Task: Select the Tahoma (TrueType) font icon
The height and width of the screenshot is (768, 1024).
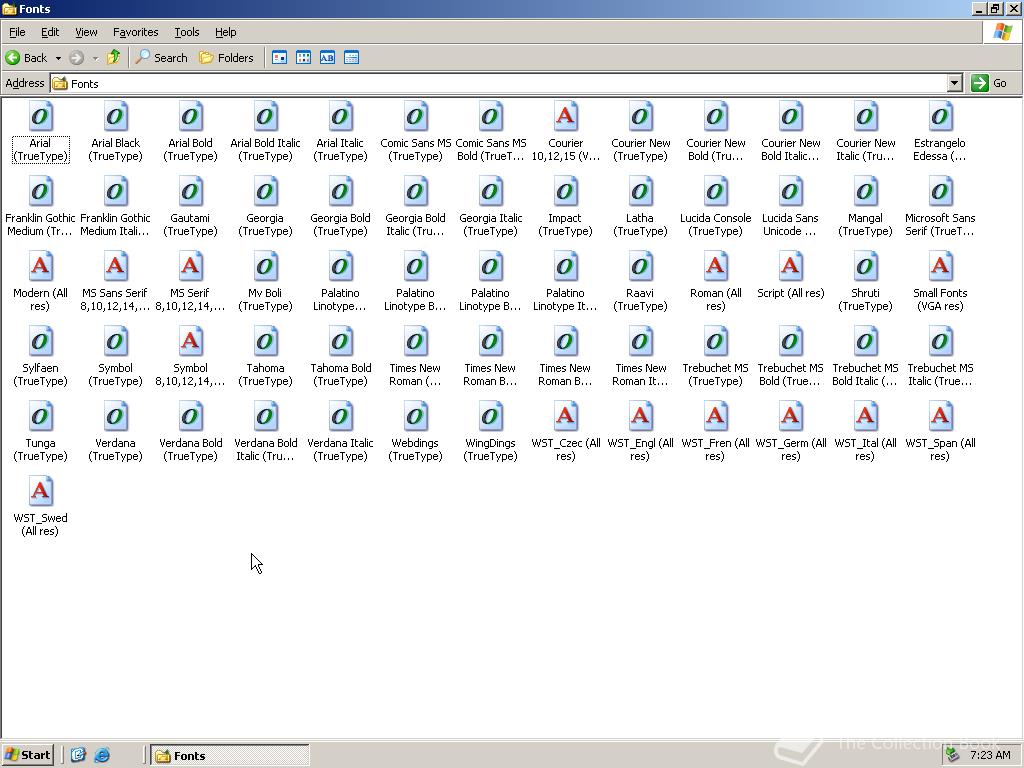Action: [x=266, y=342]
